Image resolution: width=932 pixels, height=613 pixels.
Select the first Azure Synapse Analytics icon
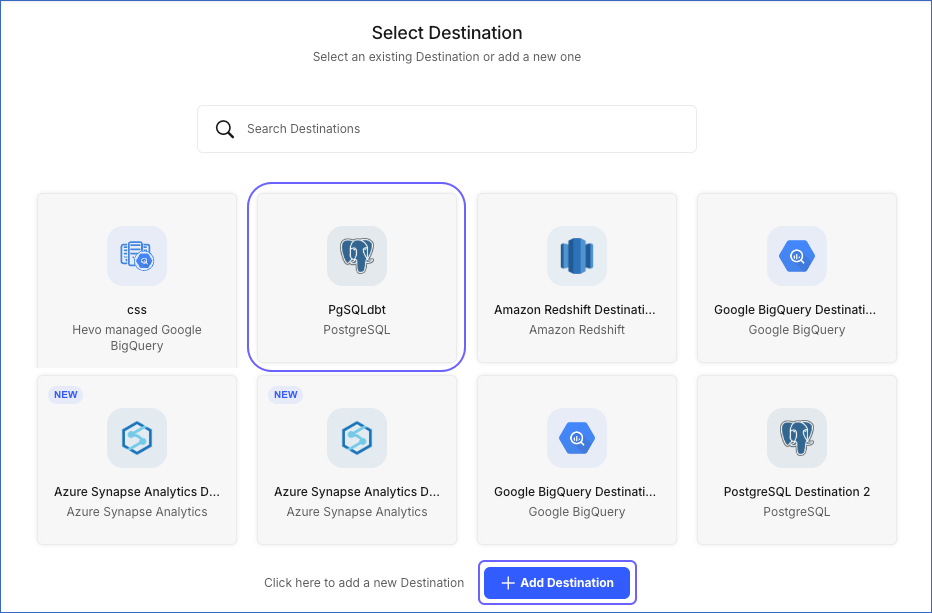(136, 438)
